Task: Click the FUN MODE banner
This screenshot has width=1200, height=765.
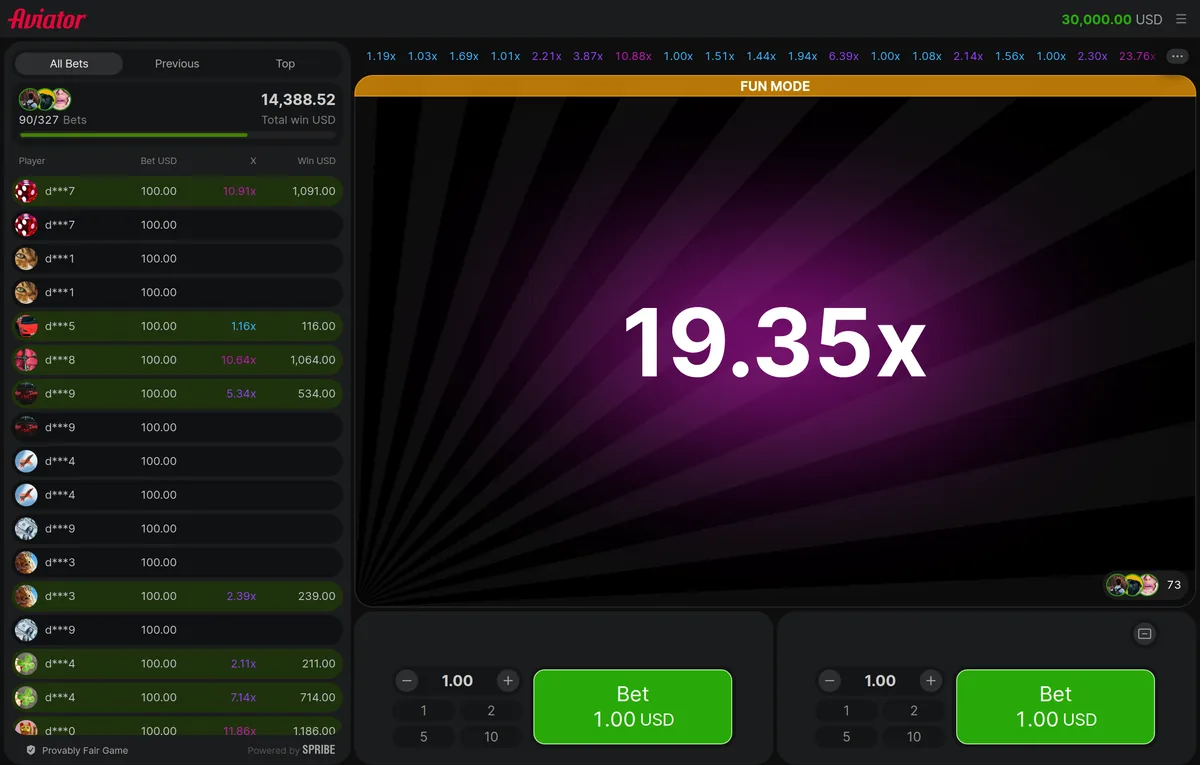Action: 775,86
